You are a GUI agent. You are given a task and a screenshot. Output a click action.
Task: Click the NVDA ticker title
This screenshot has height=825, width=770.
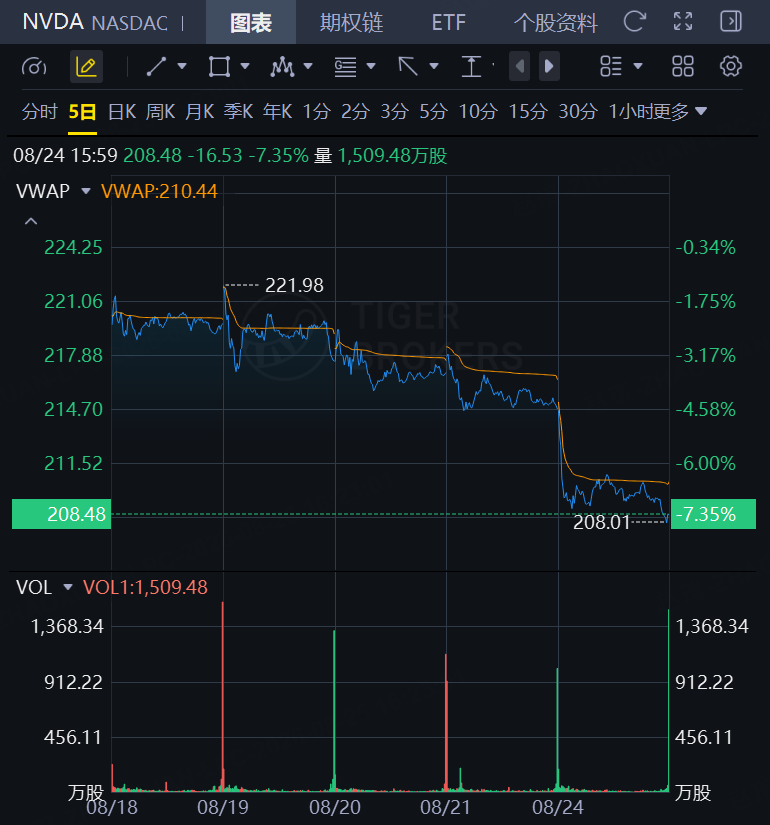53,22
